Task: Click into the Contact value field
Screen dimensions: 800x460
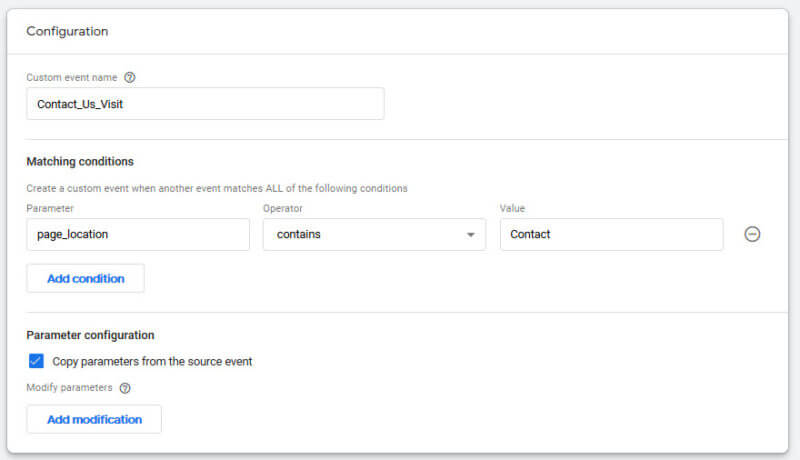Action: 611,235
